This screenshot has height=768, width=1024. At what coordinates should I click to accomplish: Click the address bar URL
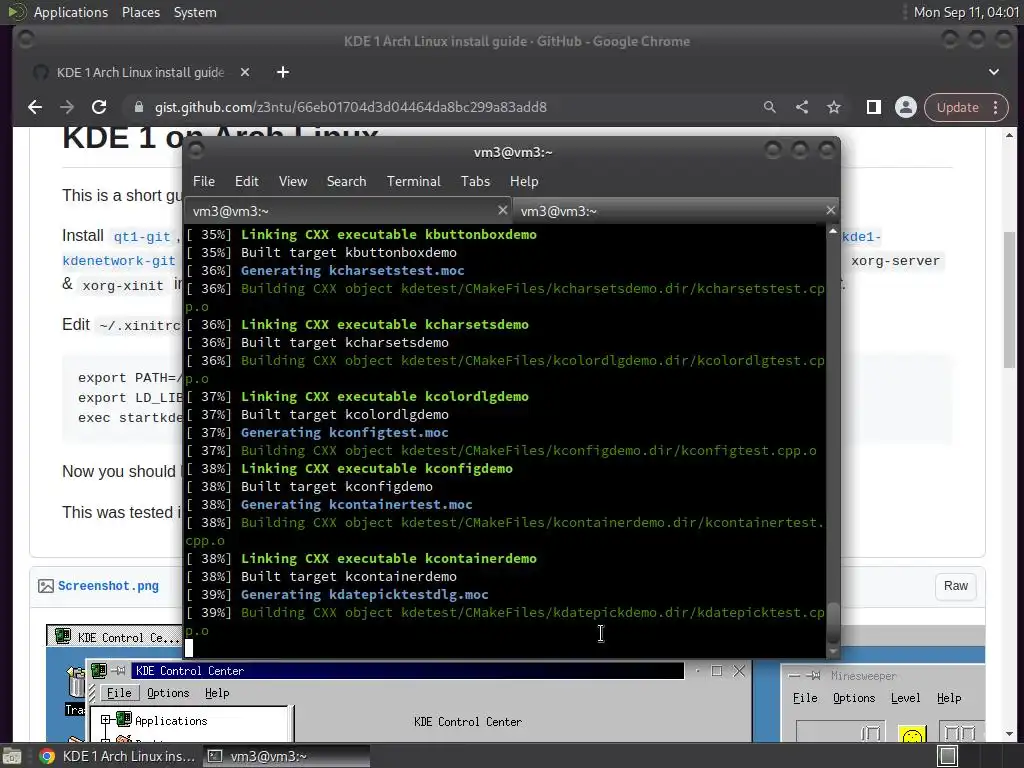tap(351, 107)
